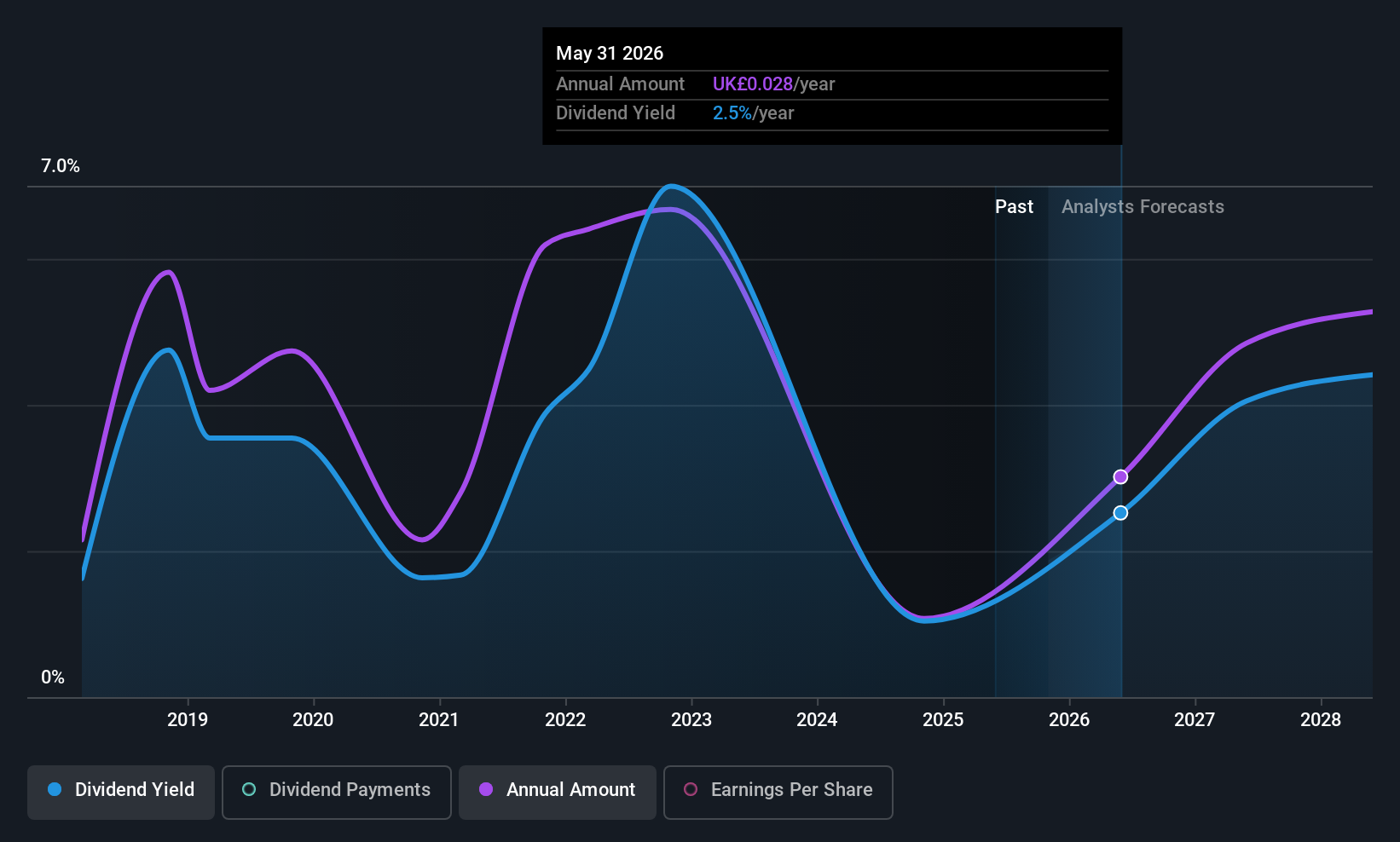The height and width of the screenshot is (842, 1400).
Task: Select the blue Dividend Yield data point marker
Action: [1120, 512]
